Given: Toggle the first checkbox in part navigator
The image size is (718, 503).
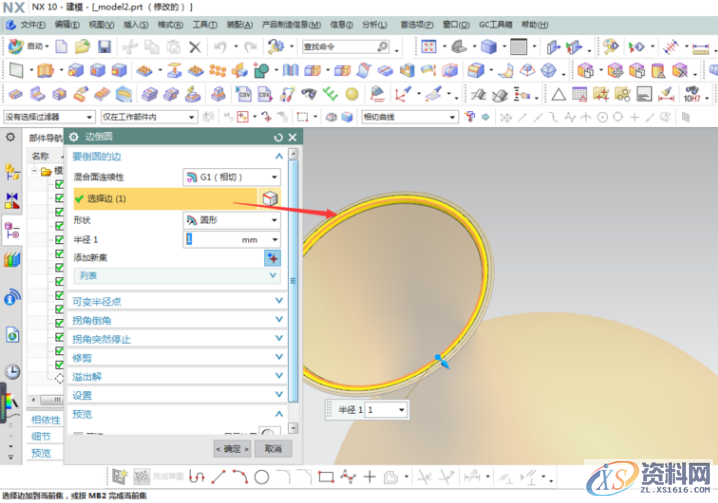Looking at the screenshot, I should (x=59, y=185).
